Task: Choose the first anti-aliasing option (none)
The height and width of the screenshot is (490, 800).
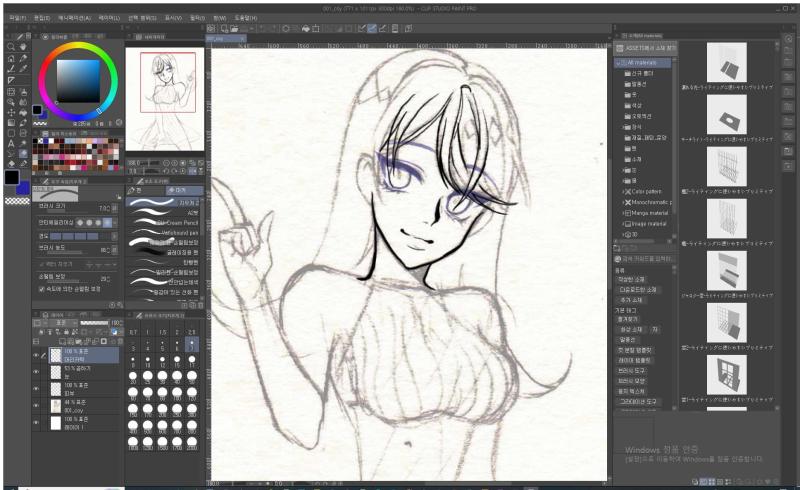Action: (x=79, y=223)
